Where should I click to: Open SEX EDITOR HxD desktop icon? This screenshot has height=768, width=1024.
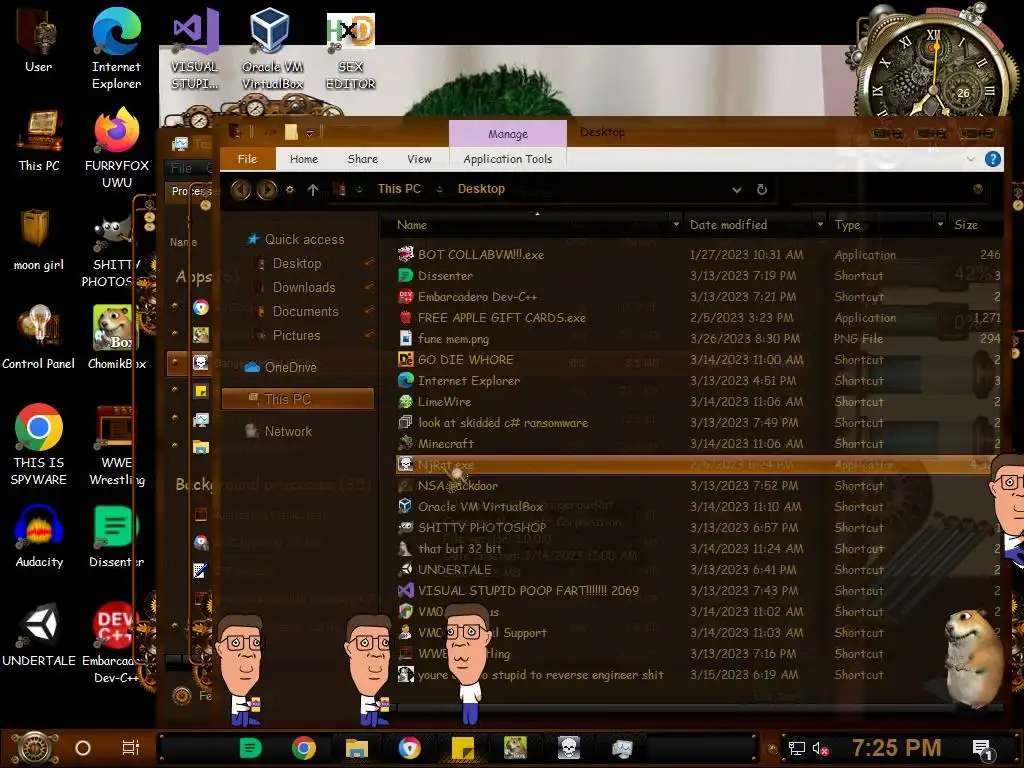coord(350,52)
